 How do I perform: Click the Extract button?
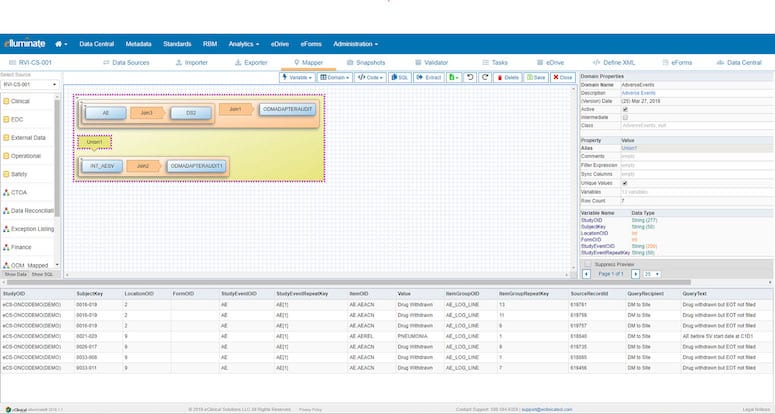(429, 78)
